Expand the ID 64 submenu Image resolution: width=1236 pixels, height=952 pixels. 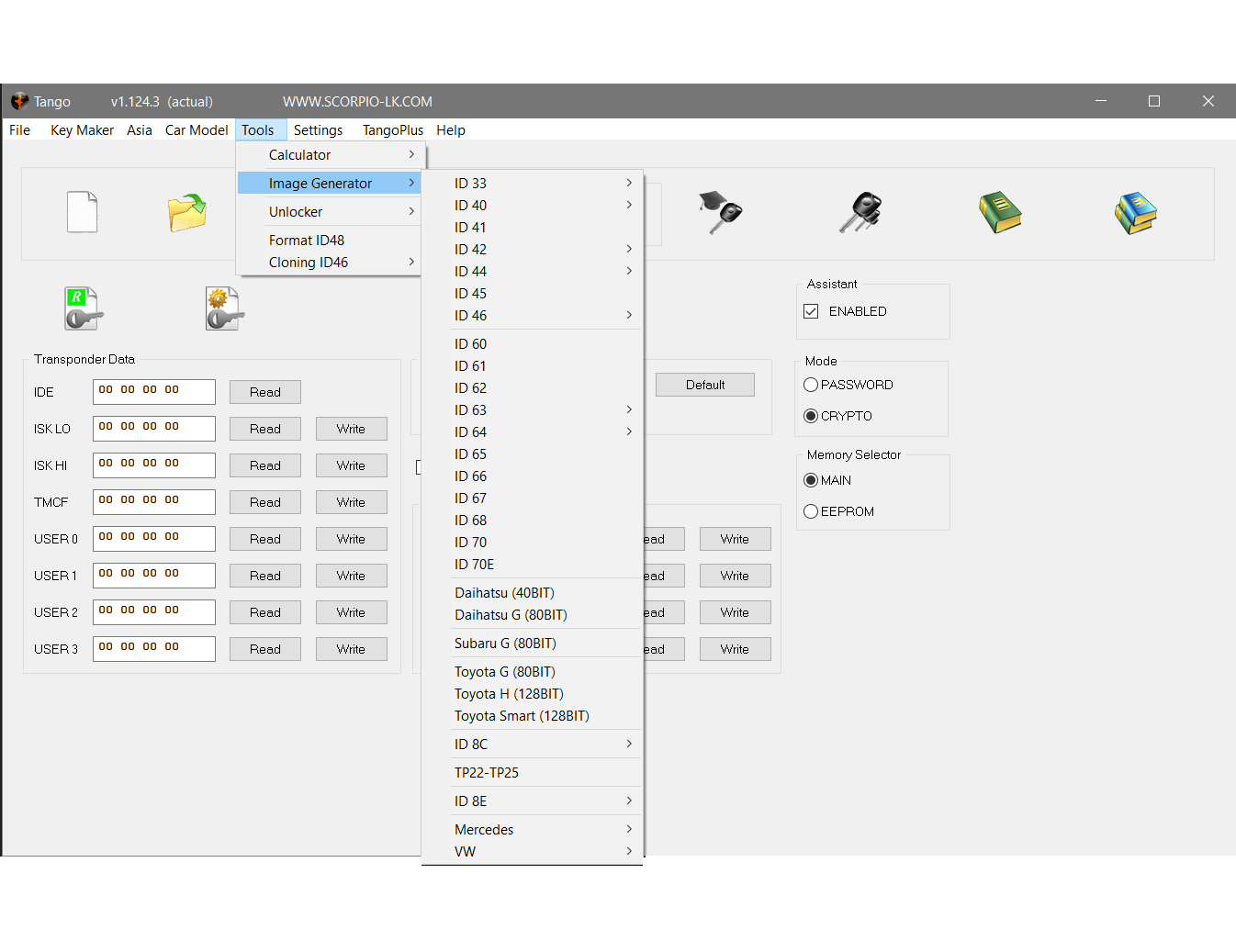click(533, 432)
